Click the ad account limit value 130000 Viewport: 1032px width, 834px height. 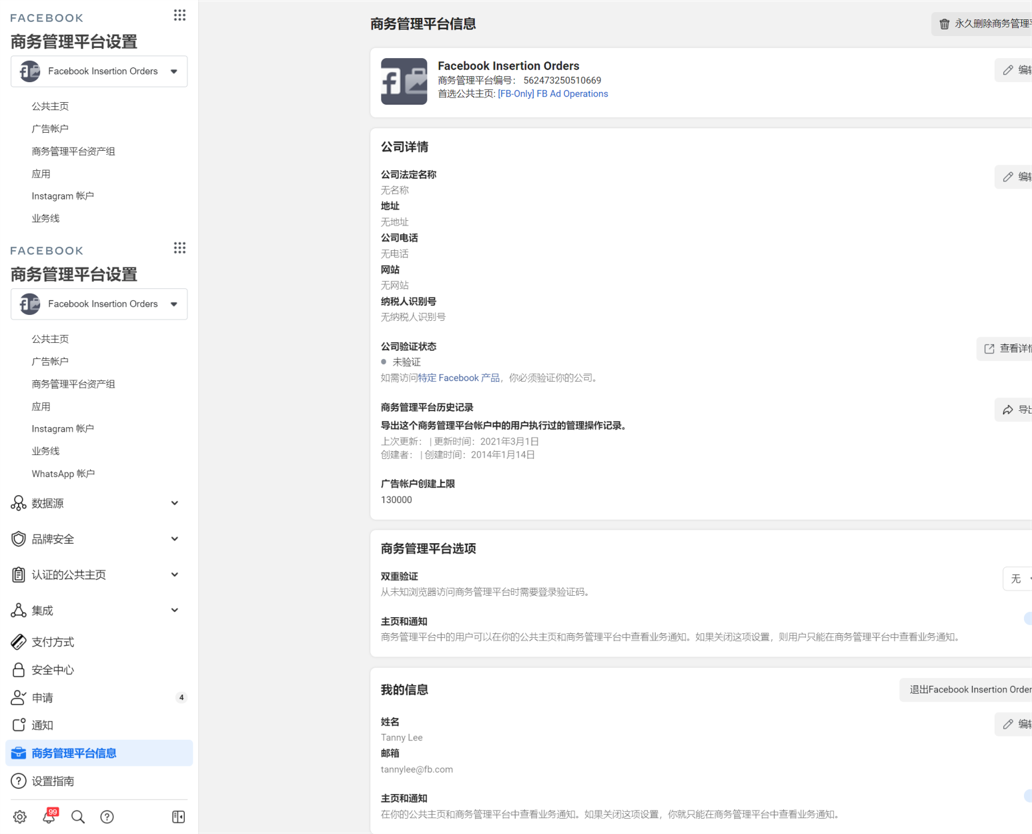396,500
